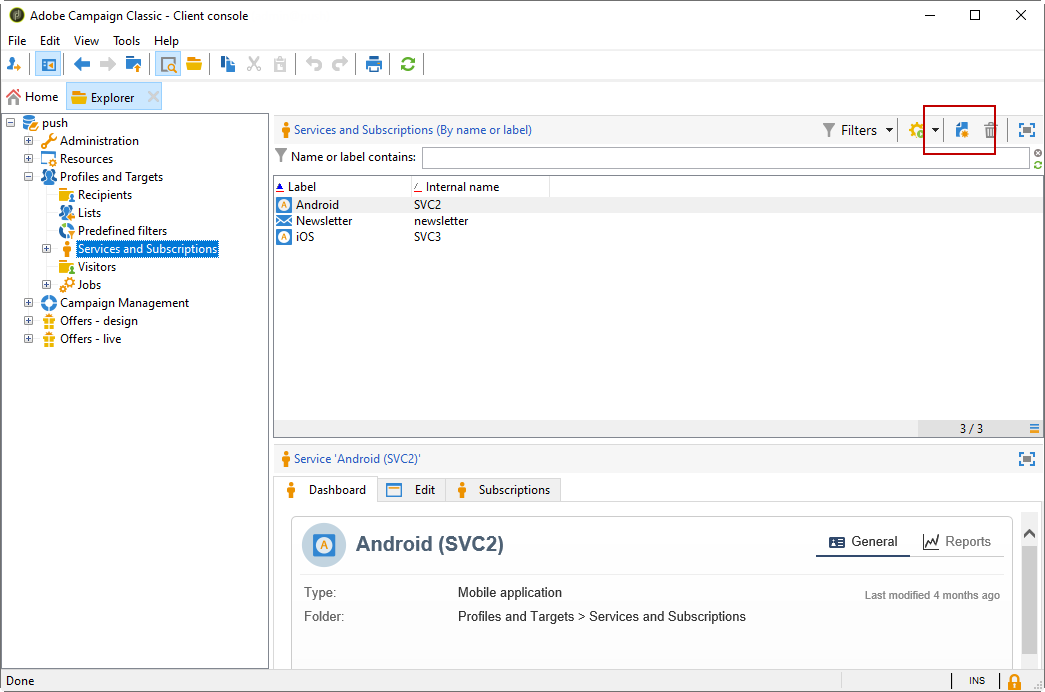This screenshot has width=1045, height=692.
Task: Open the Edit menu
Action: point(50,41)
